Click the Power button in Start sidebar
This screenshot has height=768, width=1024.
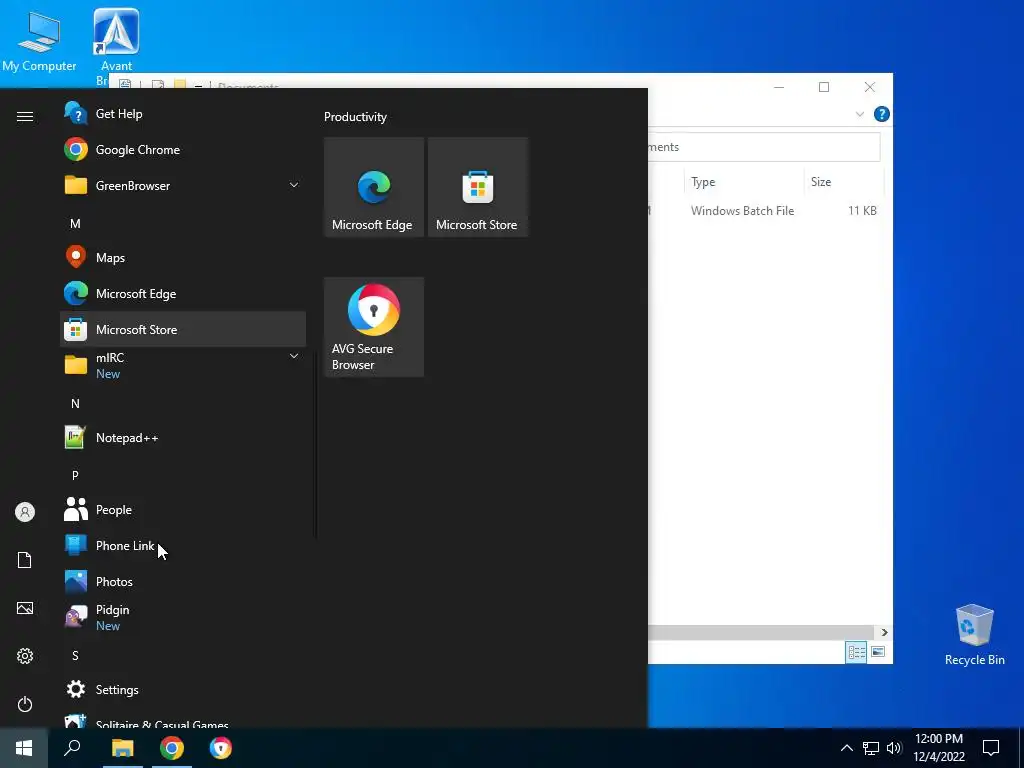point(25,704)
